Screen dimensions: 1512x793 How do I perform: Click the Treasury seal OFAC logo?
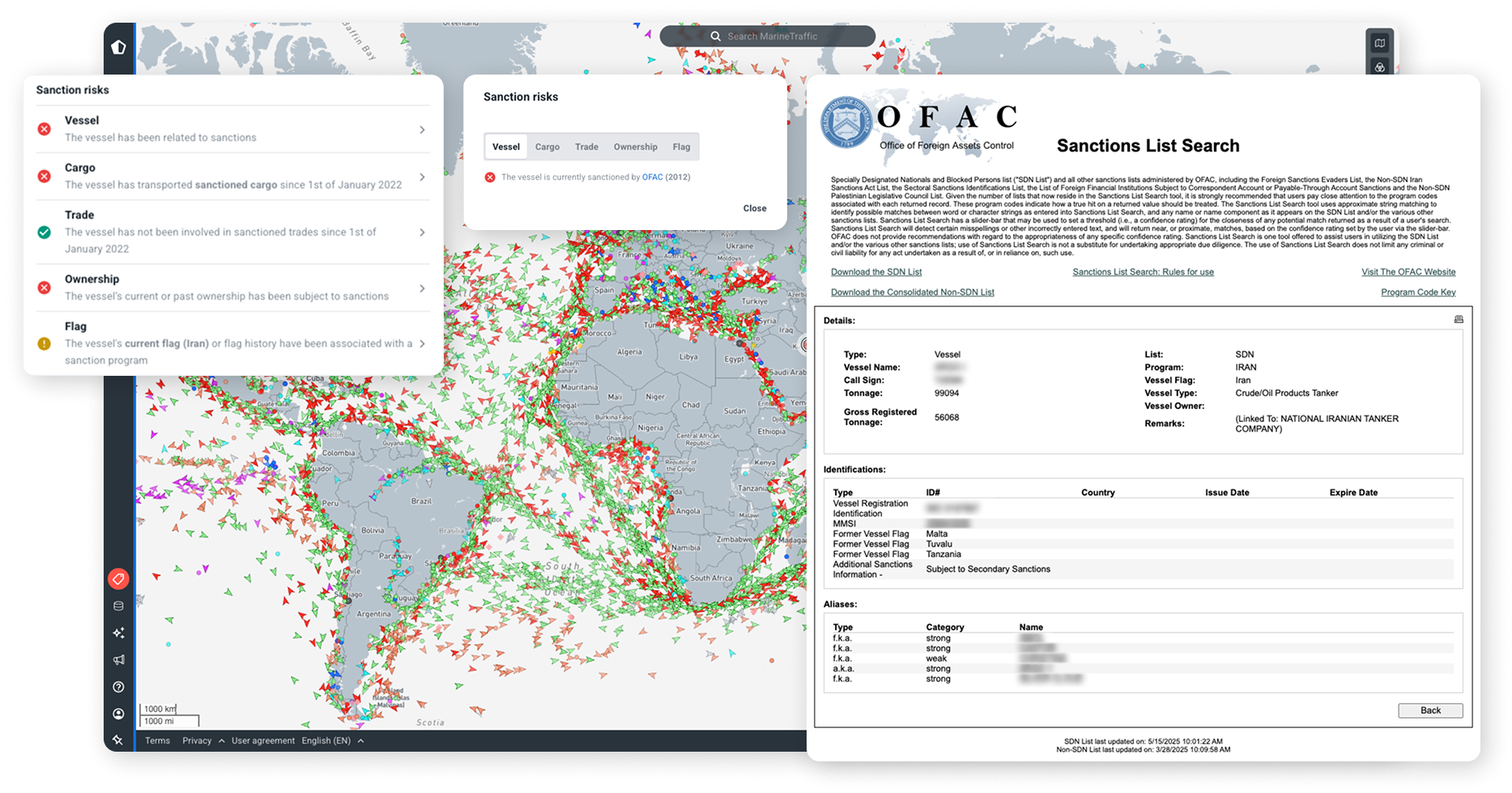pos(847,122)
